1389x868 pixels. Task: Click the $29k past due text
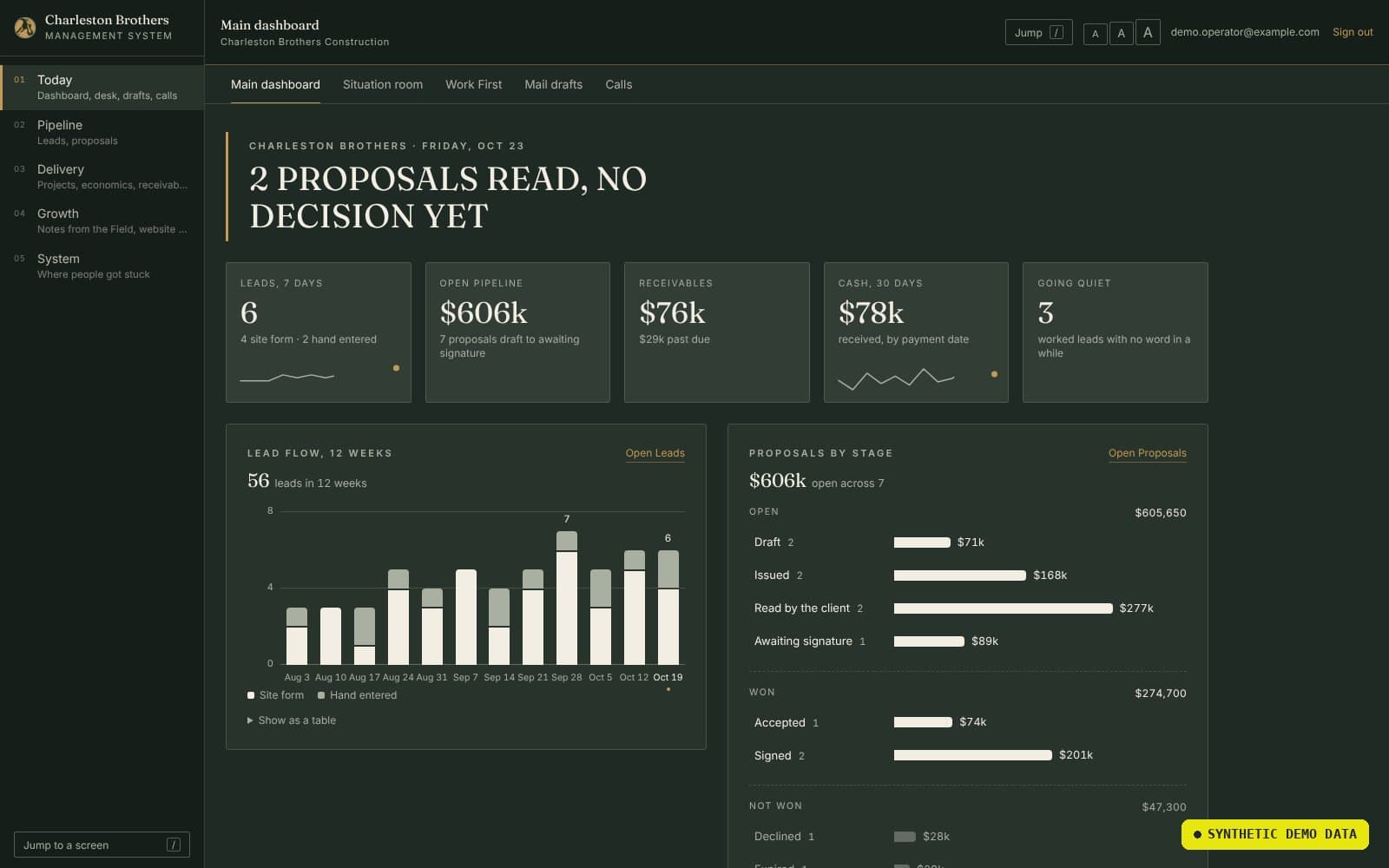[x=675, y=339]
